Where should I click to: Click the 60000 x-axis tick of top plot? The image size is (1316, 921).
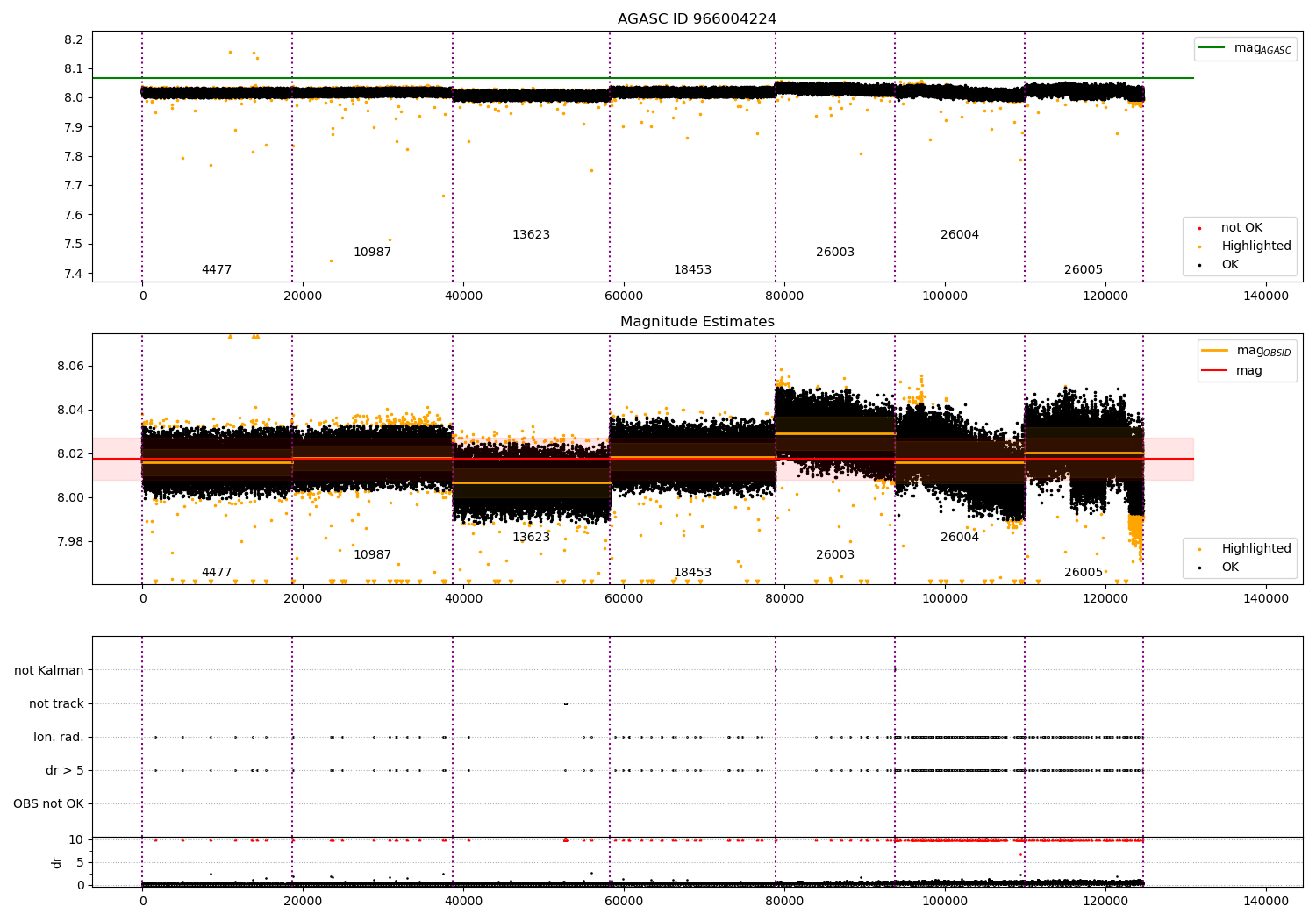click(624, 296)
